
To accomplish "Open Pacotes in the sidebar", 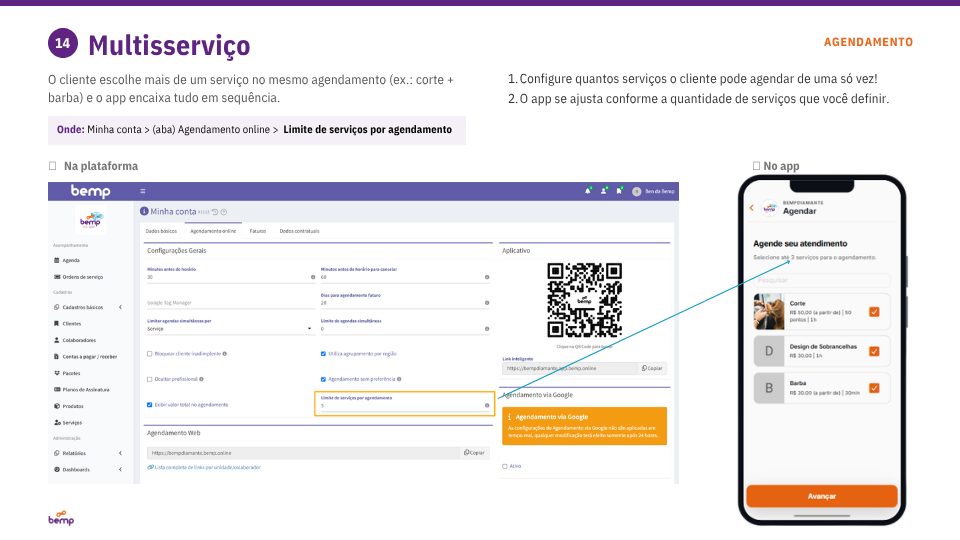I will click(67, 373).
